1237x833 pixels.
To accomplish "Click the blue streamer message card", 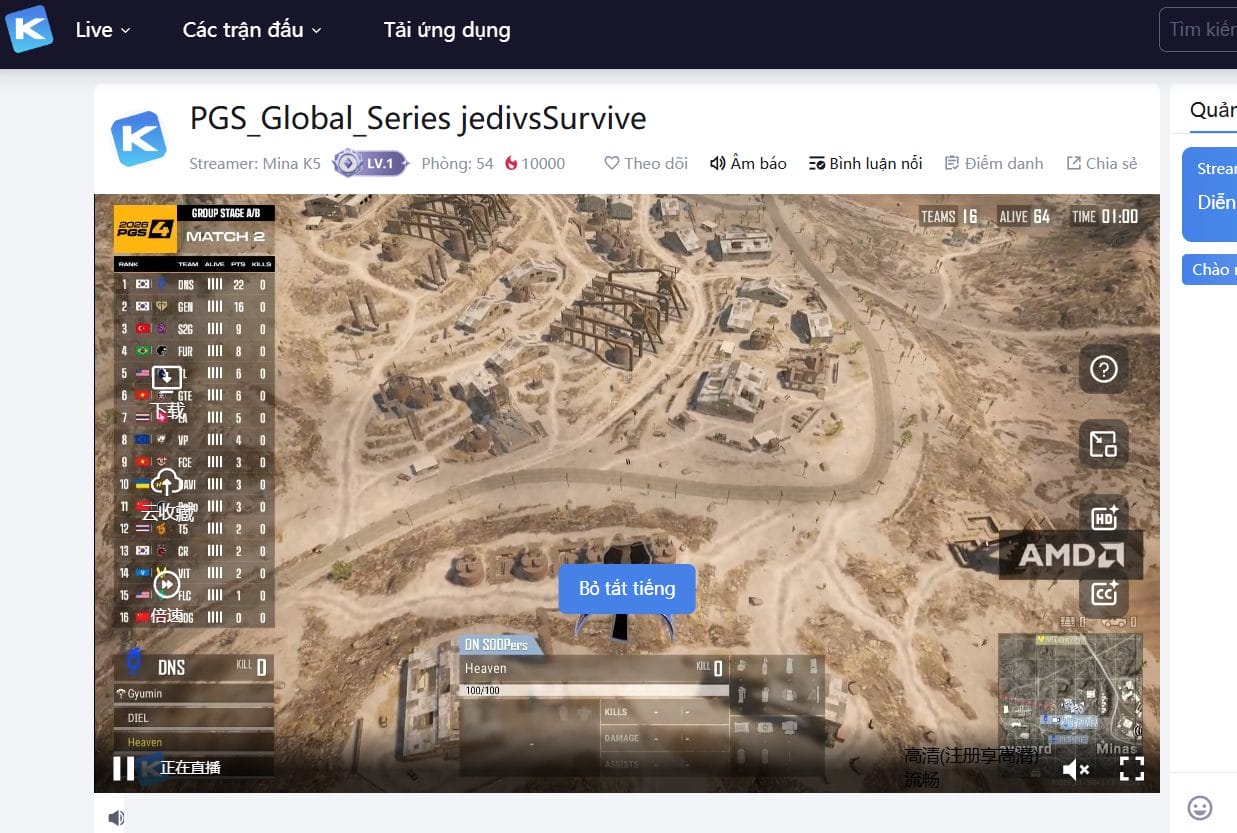I will click(1209, 194).
